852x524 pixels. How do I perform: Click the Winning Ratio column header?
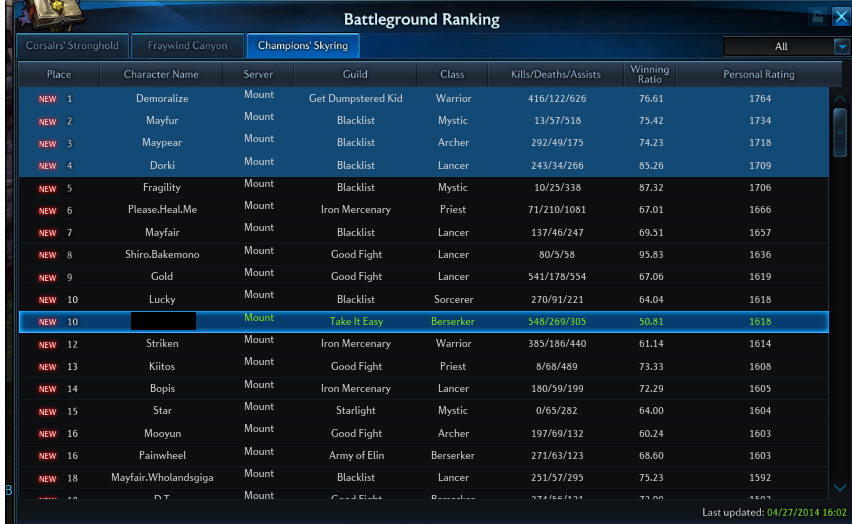(x=650, y=74)
